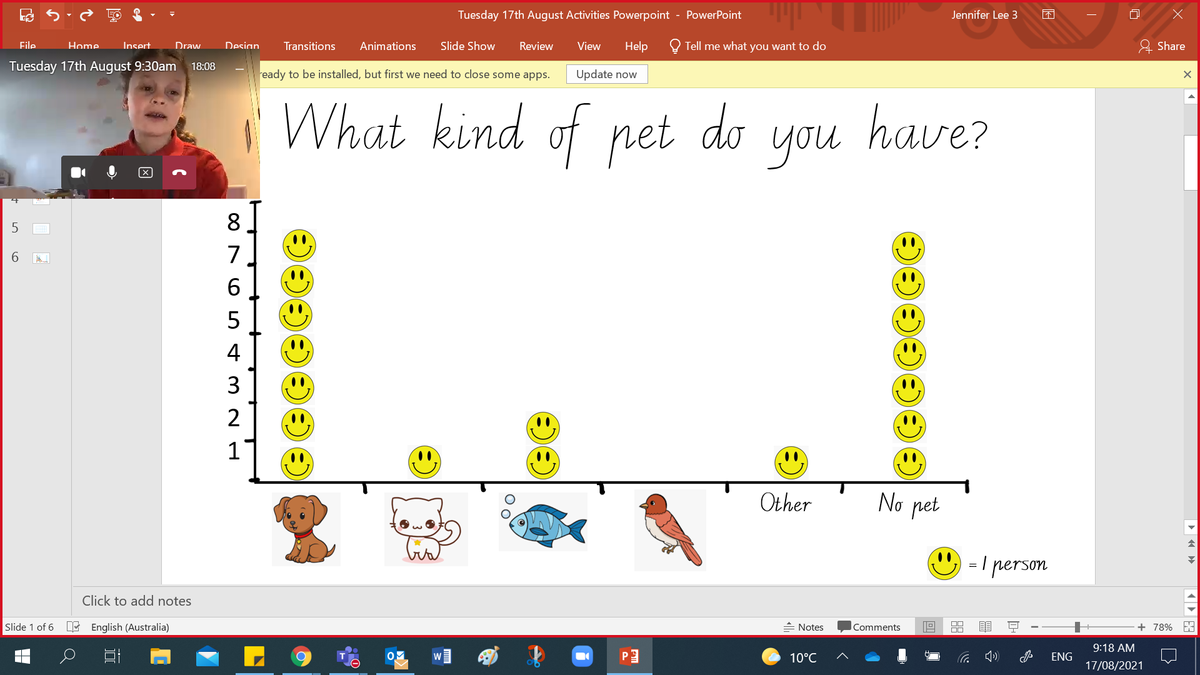Open the Touch/Mouse mode dropdown arrow
The image size is (1200, 675).
153,16
